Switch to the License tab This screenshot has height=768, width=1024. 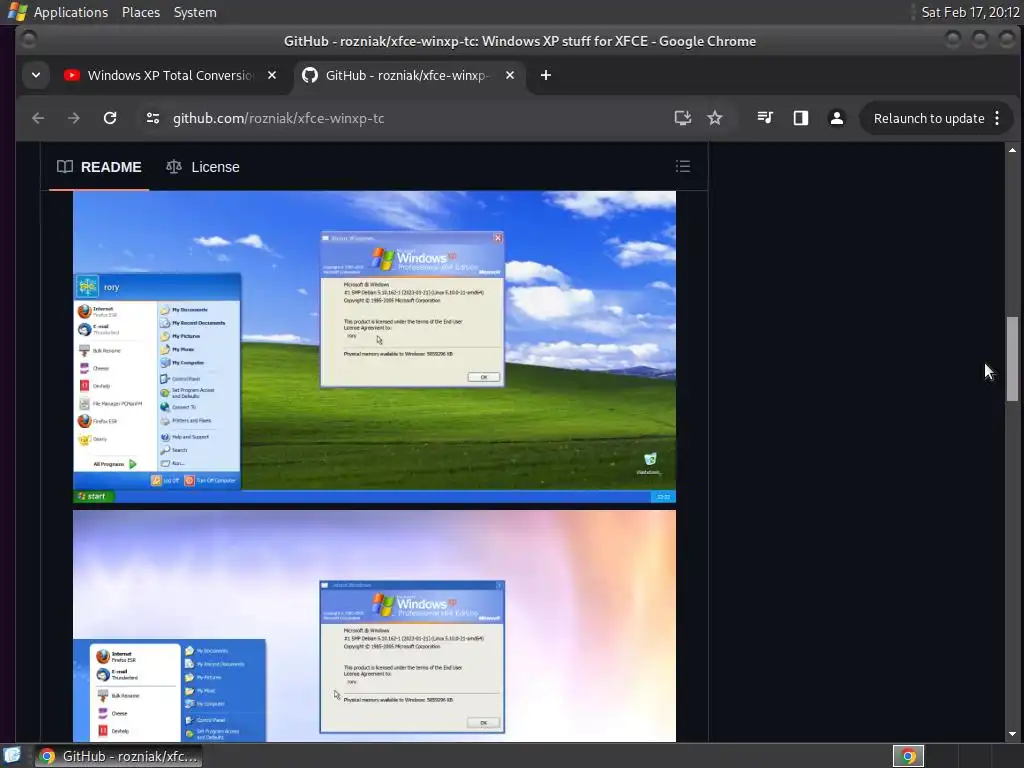click(203, 167)
